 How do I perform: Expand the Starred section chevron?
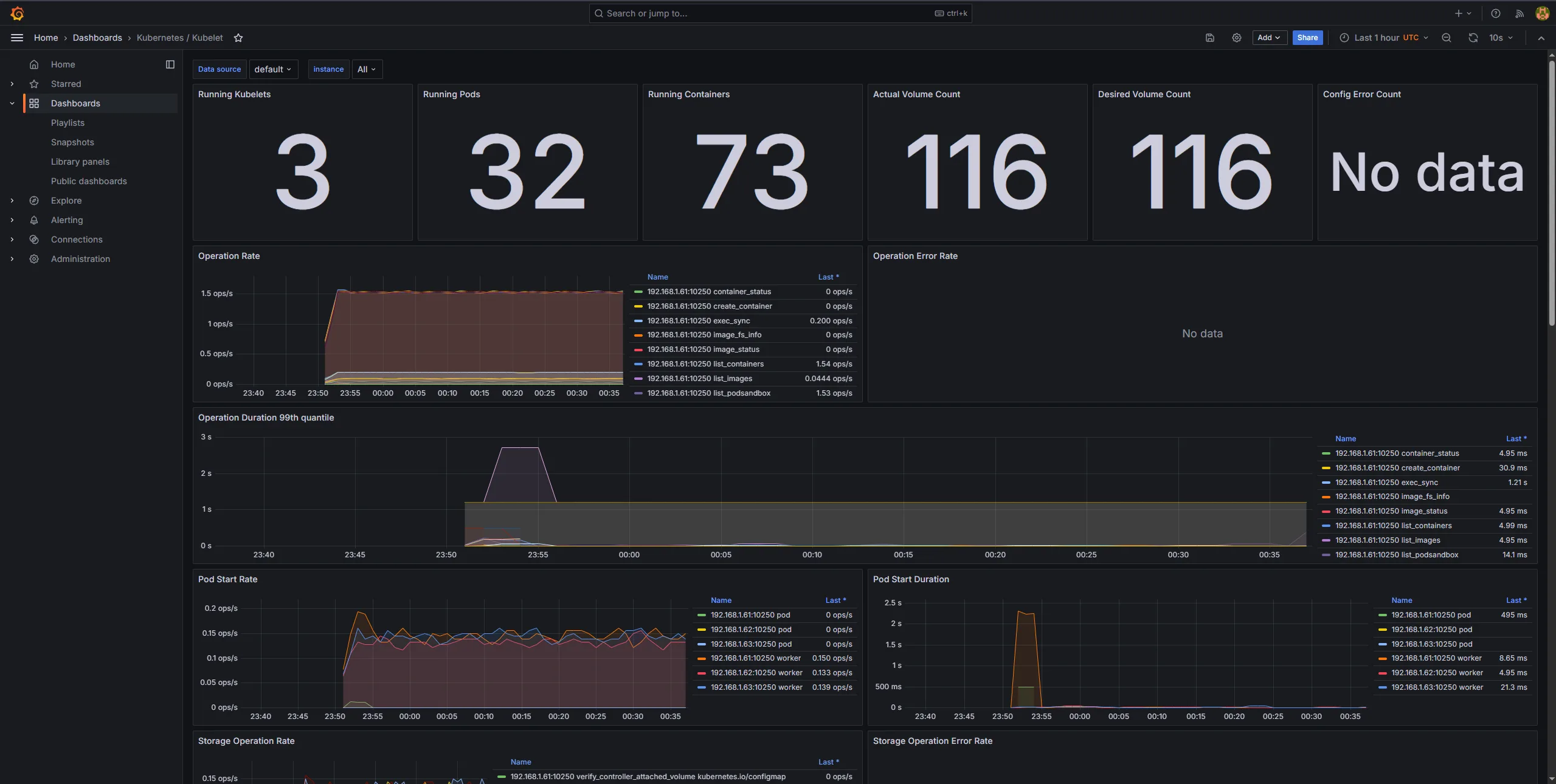point(12,84)
